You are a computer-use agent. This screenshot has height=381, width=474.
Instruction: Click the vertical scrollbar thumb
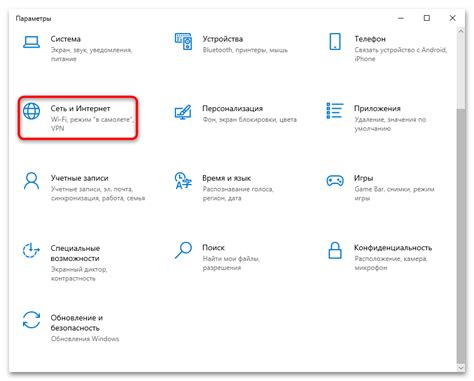[x=461, y=235]
